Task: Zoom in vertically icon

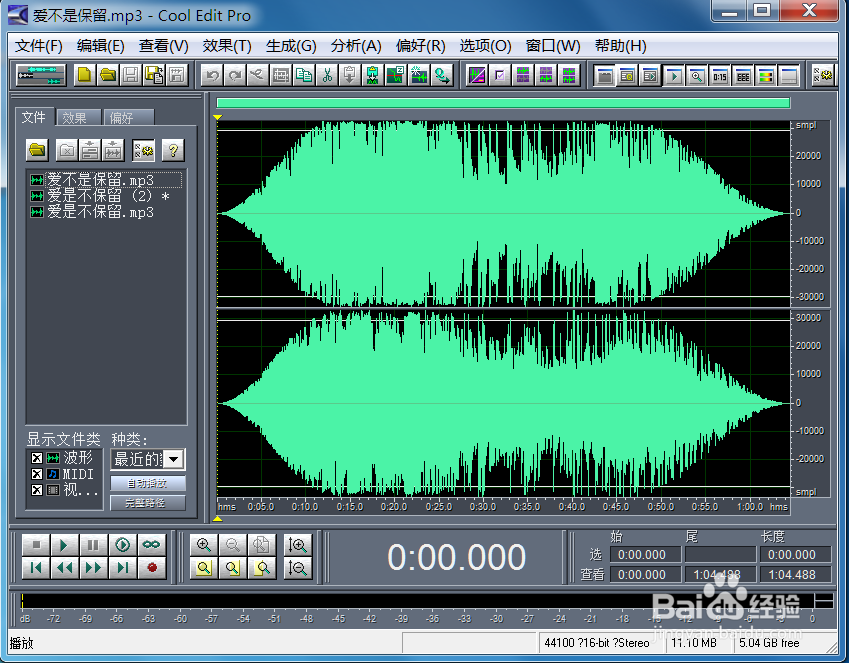Action: click(x=297, y=545)
